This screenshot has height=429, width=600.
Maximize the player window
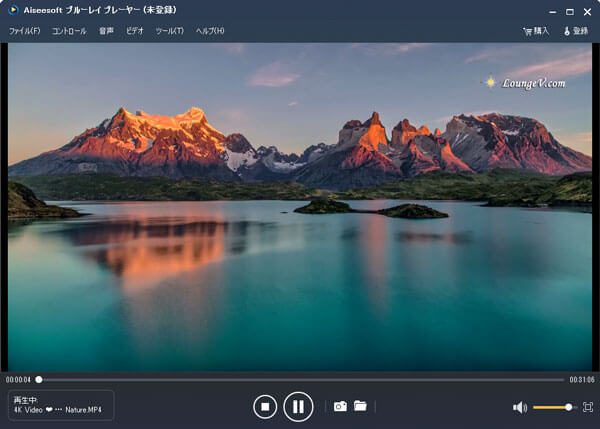569,11
